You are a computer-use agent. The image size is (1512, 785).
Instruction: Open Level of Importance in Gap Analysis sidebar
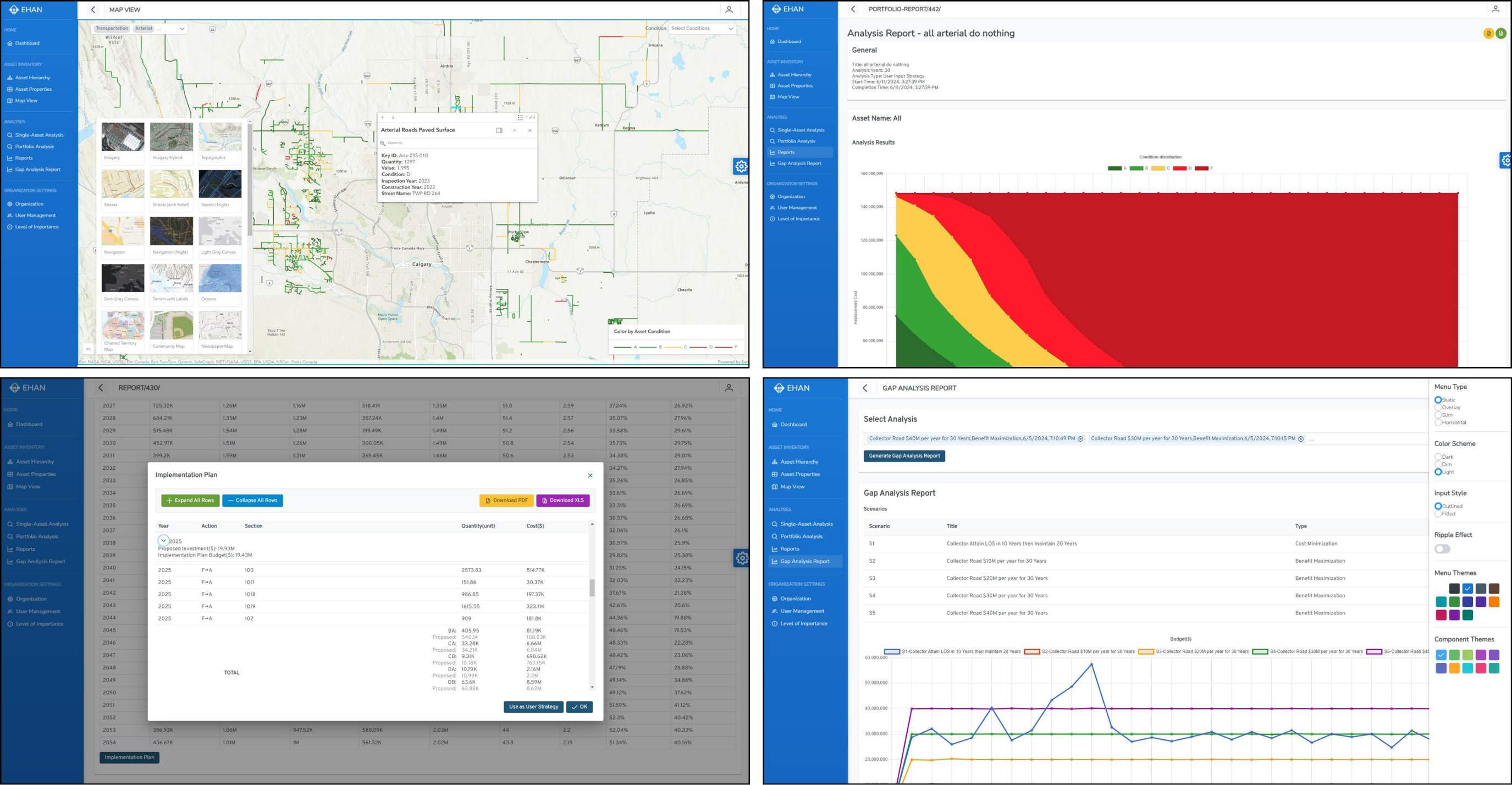click(x=803, y=623)
